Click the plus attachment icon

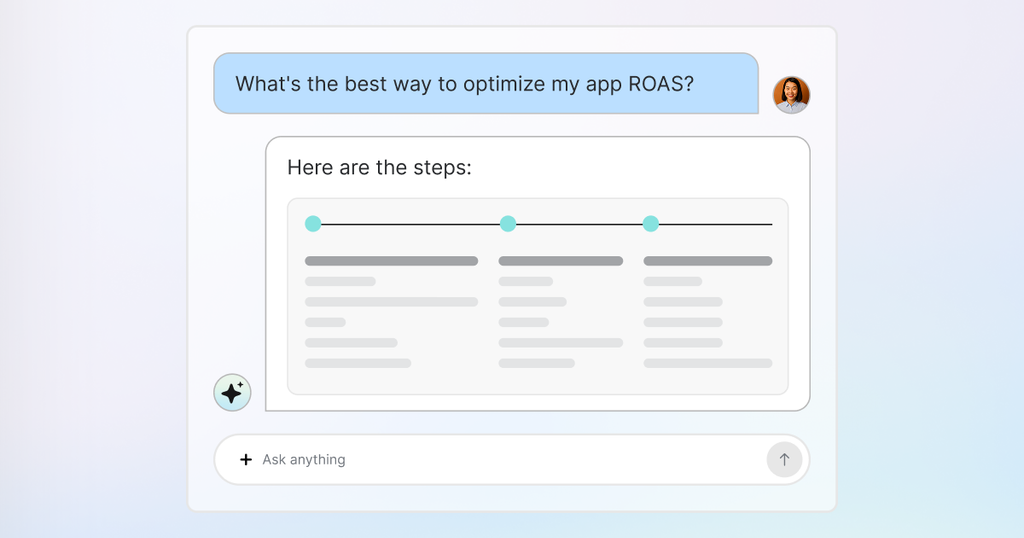pos(246,460)
